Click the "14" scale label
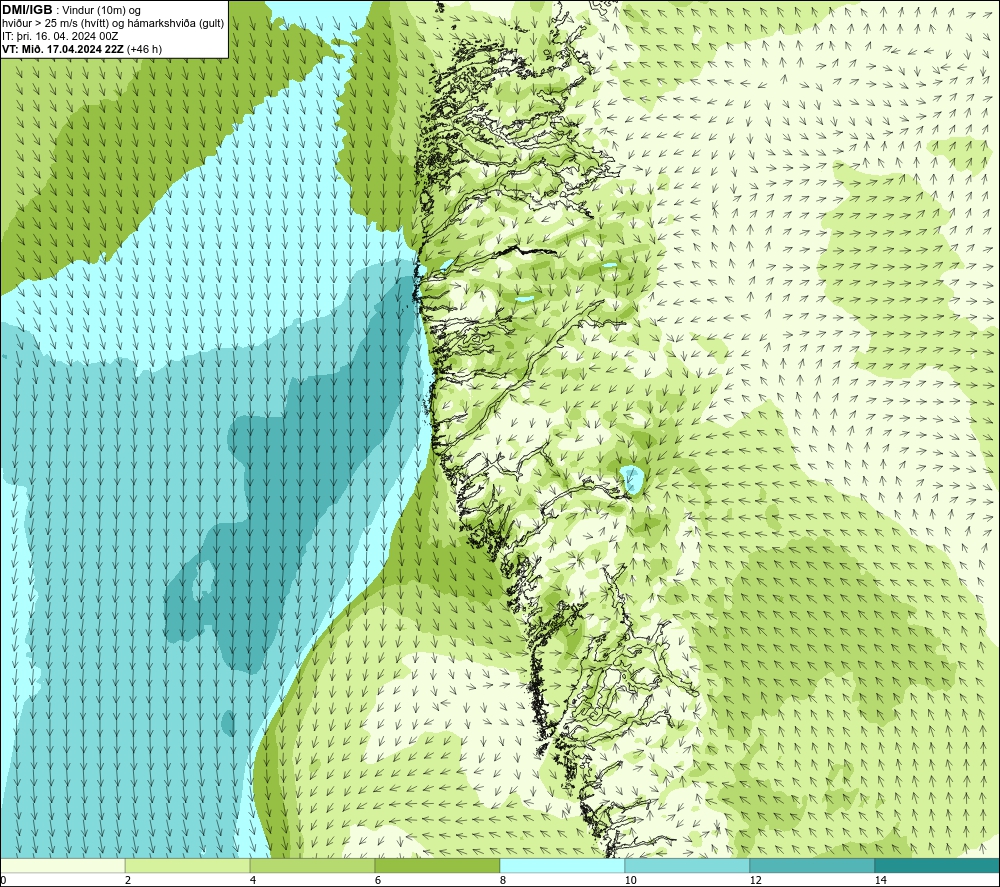Image resolution: width=1000 pixels, height=887 pixels. 880,880
